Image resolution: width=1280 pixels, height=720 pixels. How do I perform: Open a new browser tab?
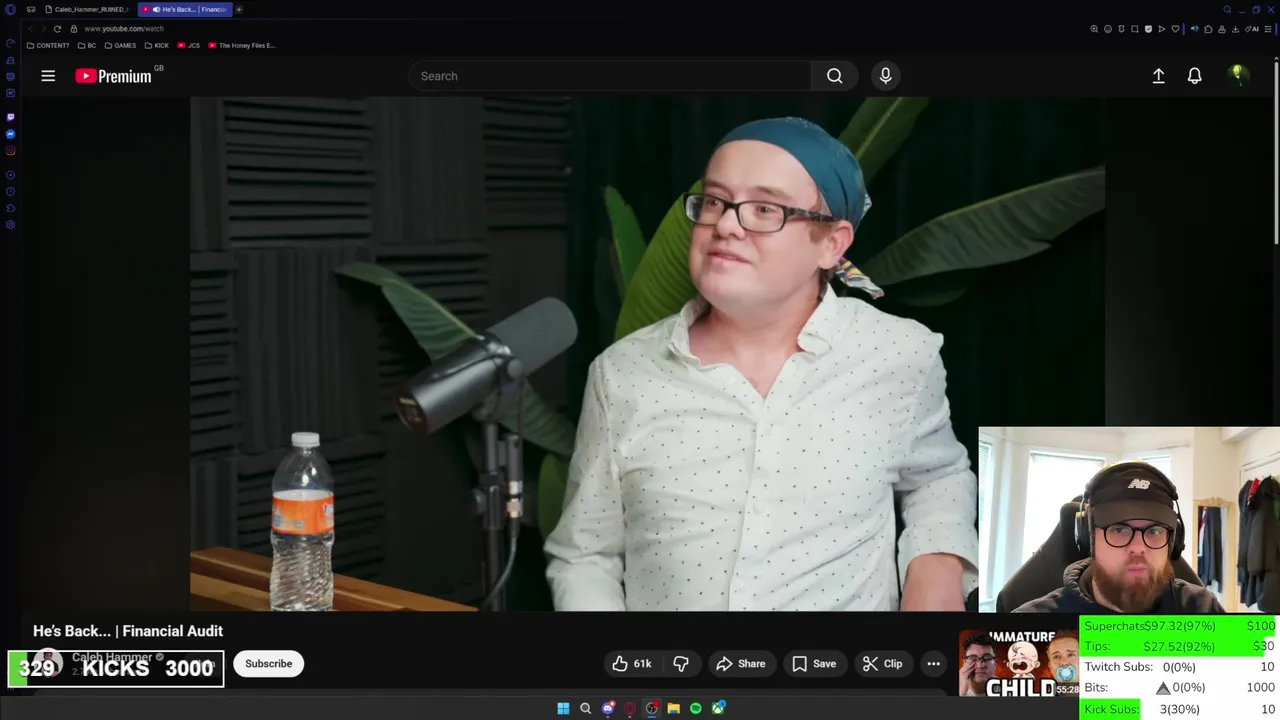(239, 9)
